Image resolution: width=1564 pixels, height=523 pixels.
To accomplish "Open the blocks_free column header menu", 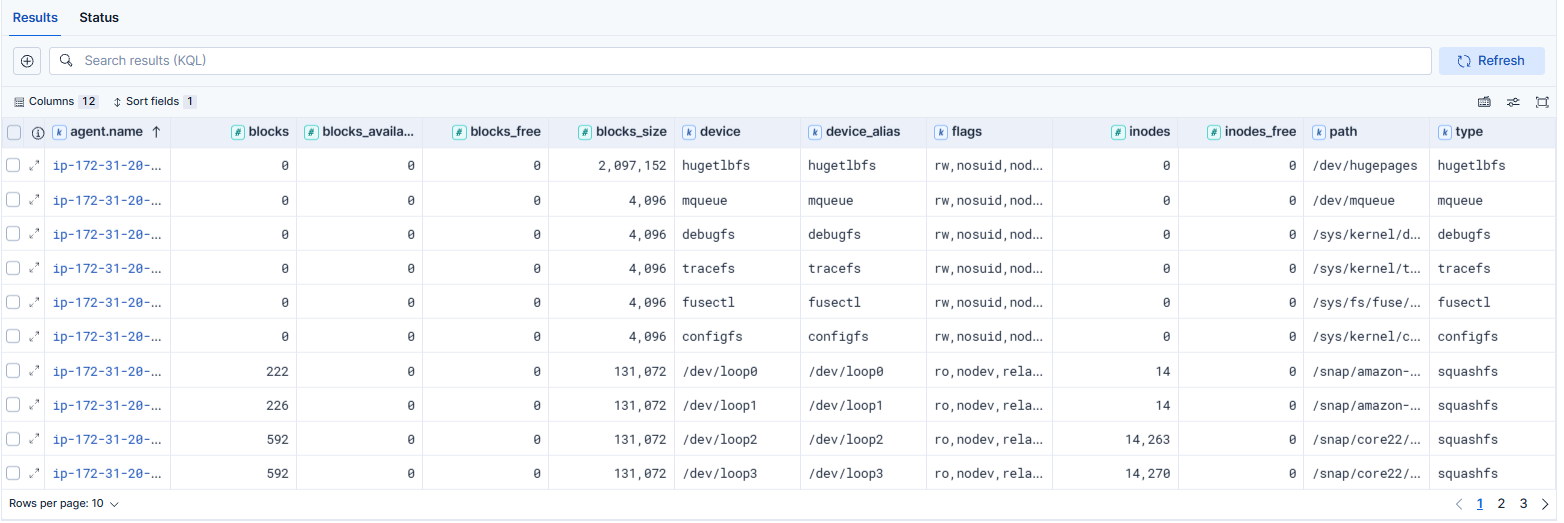I will click(485, 132).
